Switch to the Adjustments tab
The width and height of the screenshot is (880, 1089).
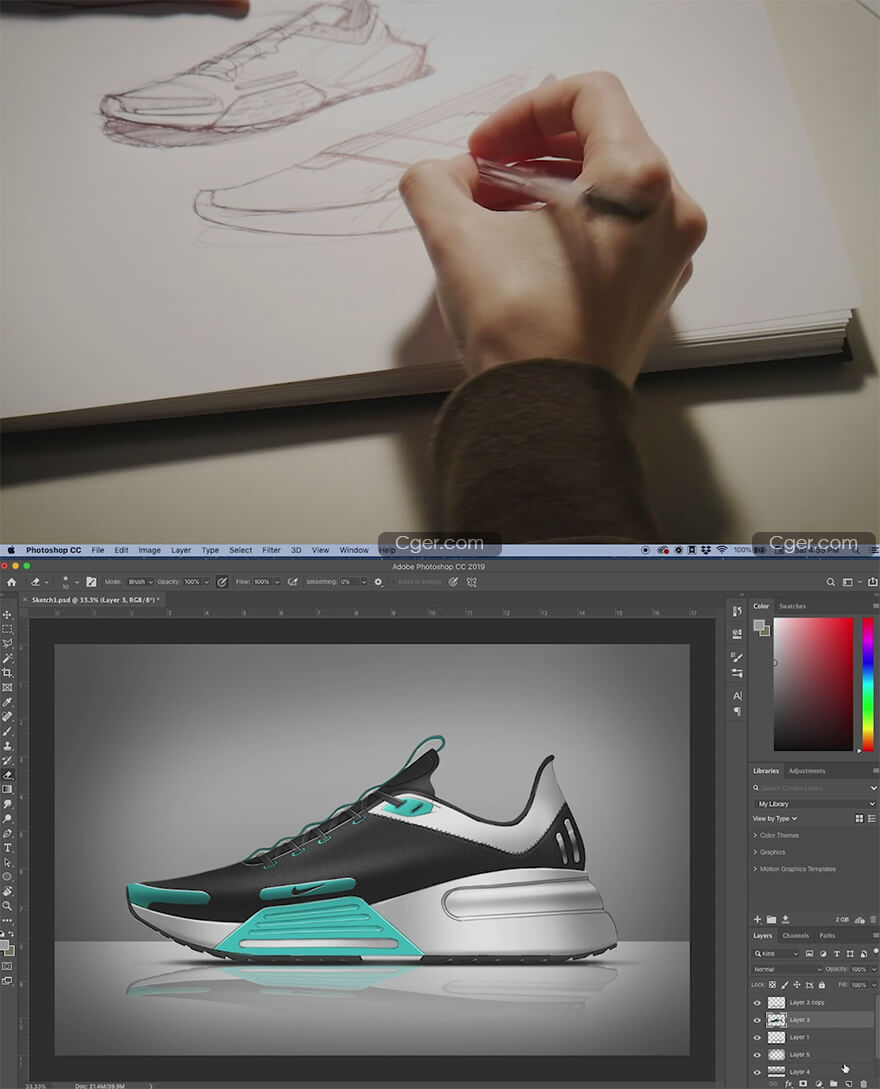click(x=807, y=771)
